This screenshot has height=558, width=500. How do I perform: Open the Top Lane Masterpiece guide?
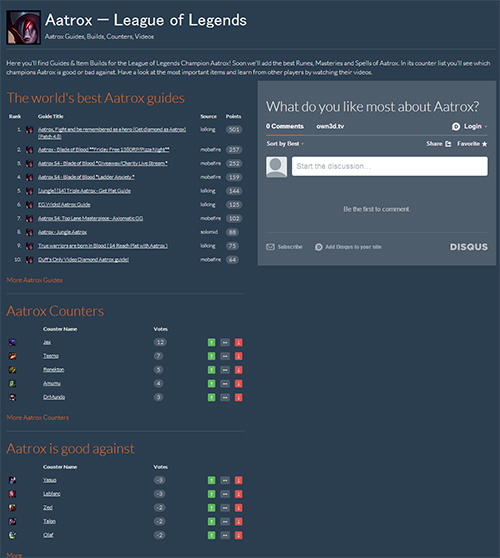coord(90,219)
